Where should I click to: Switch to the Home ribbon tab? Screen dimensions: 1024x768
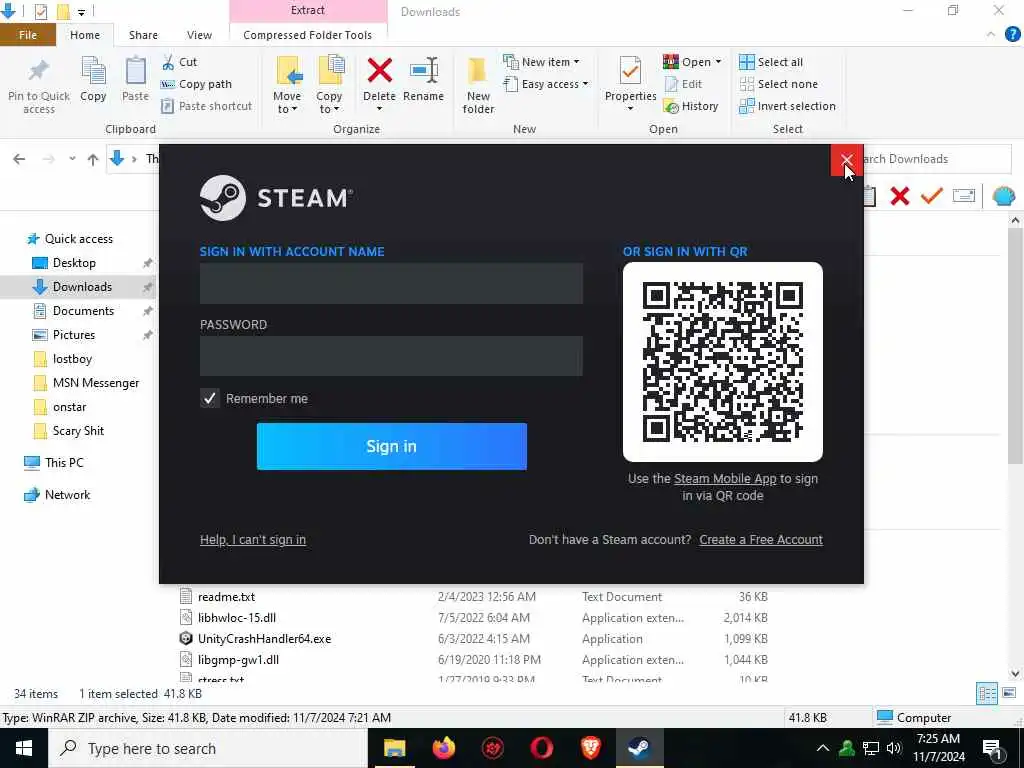(x=85, y=35)
